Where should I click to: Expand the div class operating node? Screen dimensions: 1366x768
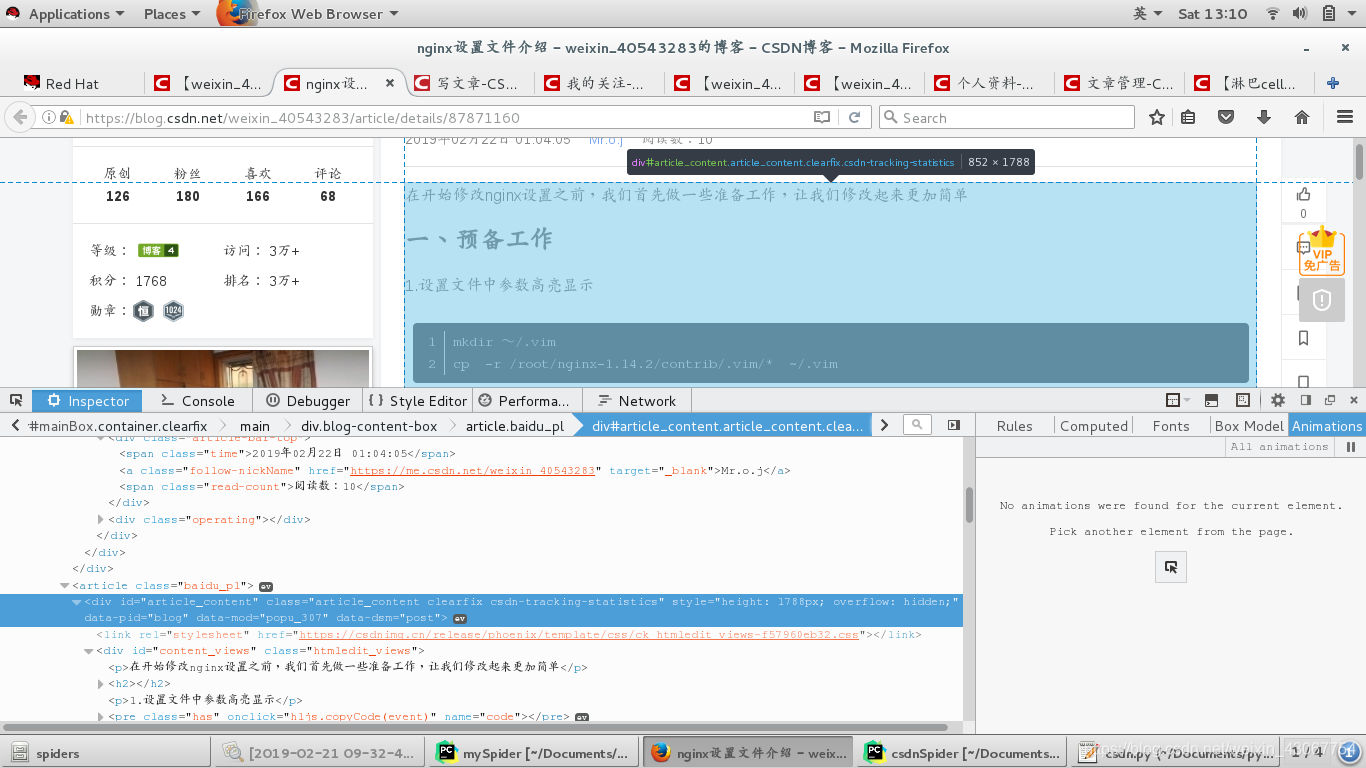click(101, 520)
